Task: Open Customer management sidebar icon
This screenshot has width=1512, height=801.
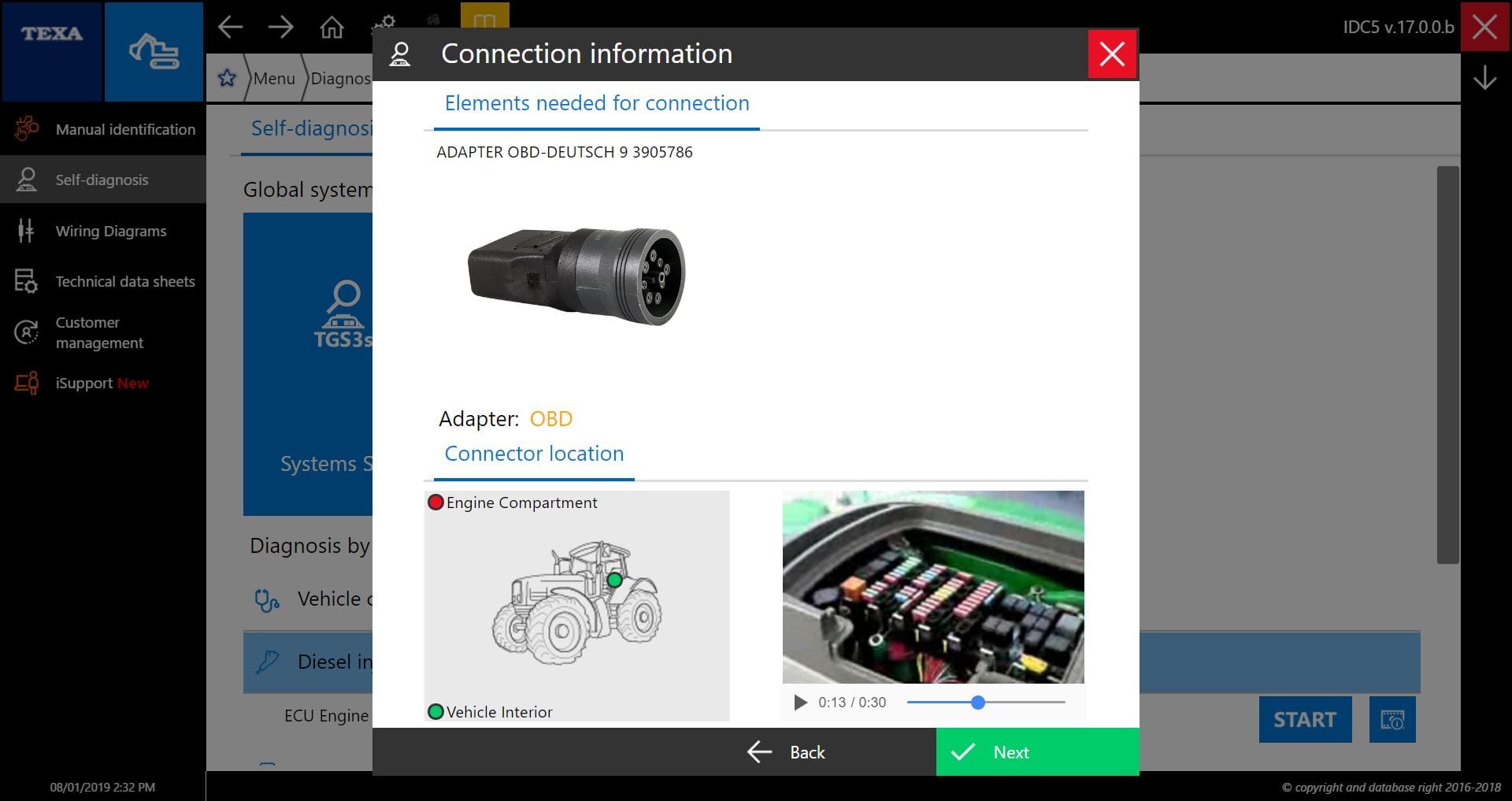Action: (26, 332)
